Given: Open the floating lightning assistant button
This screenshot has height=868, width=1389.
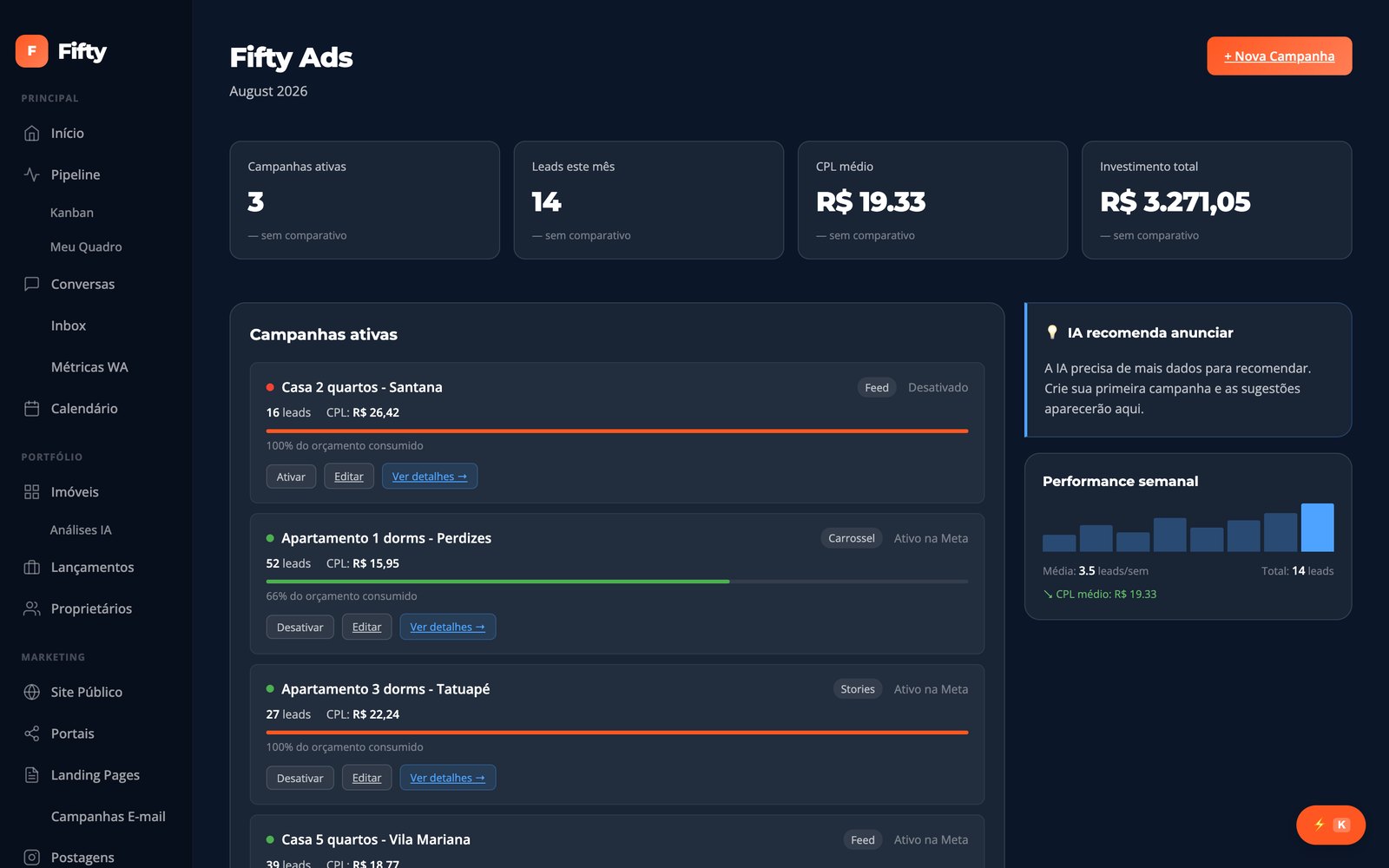Looking at the screenshot, I should pos(1331,825).
